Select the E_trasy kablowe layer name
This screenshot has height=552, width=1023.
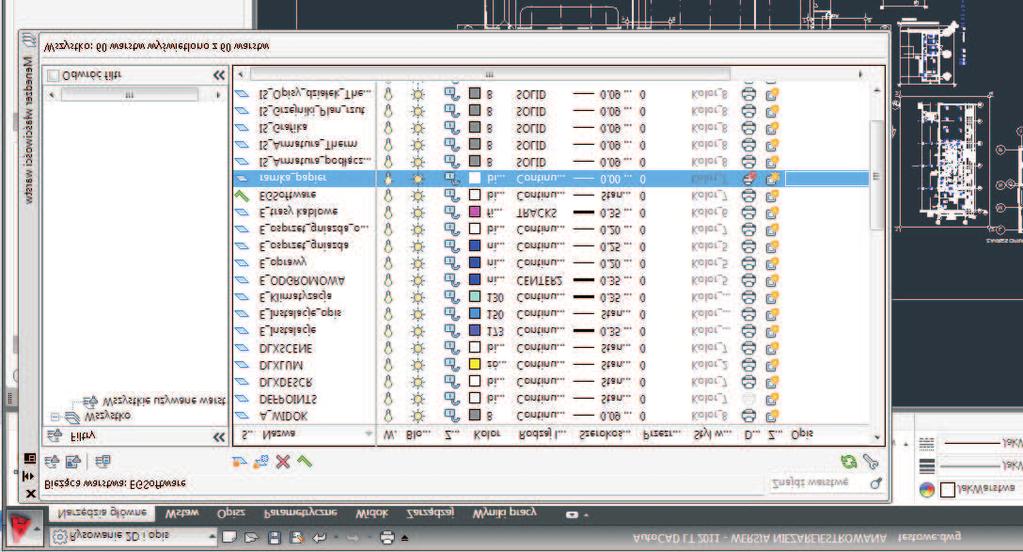pos(298,212)
